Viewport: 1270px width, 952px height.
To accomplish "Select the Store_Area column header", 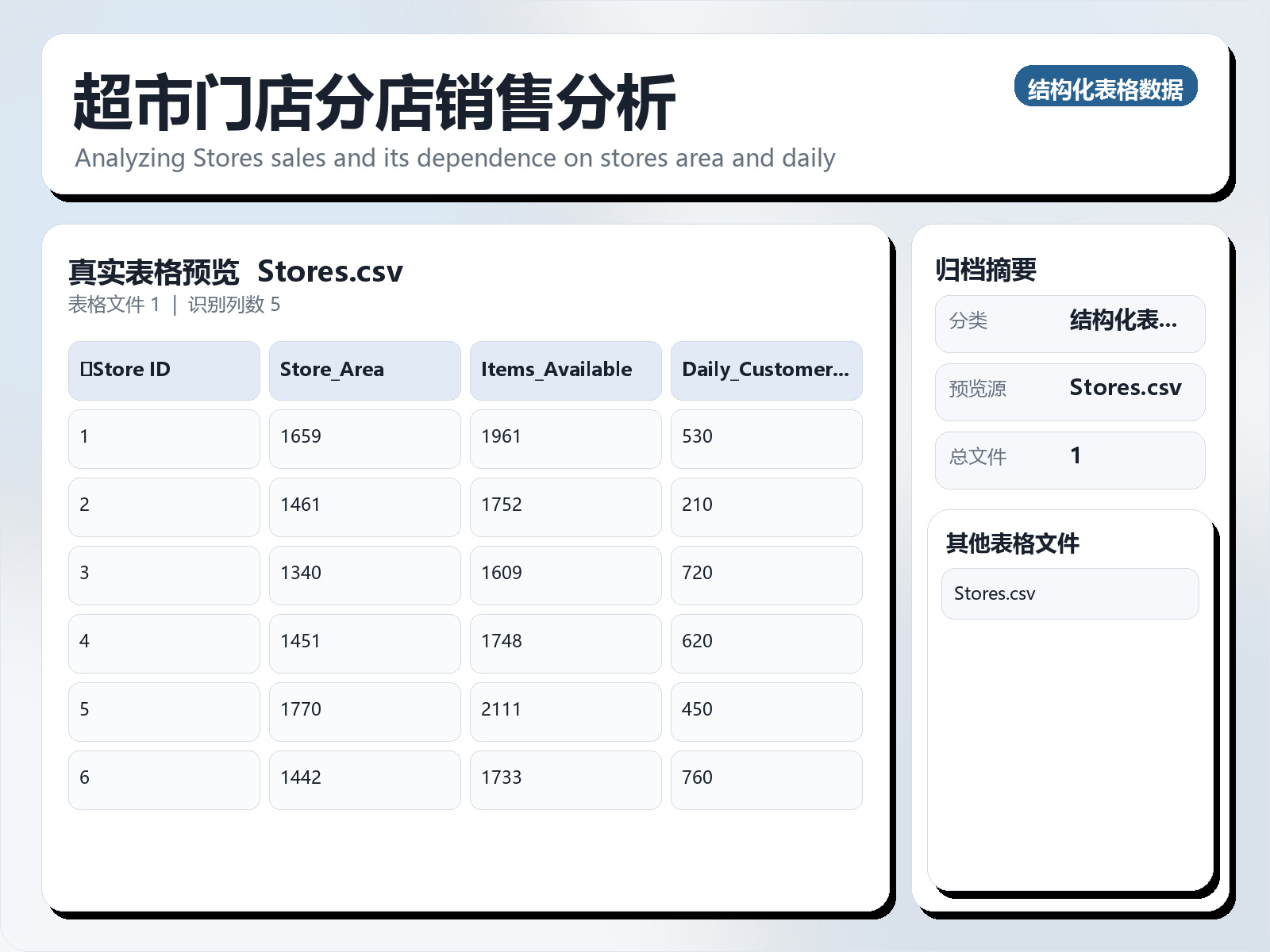I will point(364,370).
